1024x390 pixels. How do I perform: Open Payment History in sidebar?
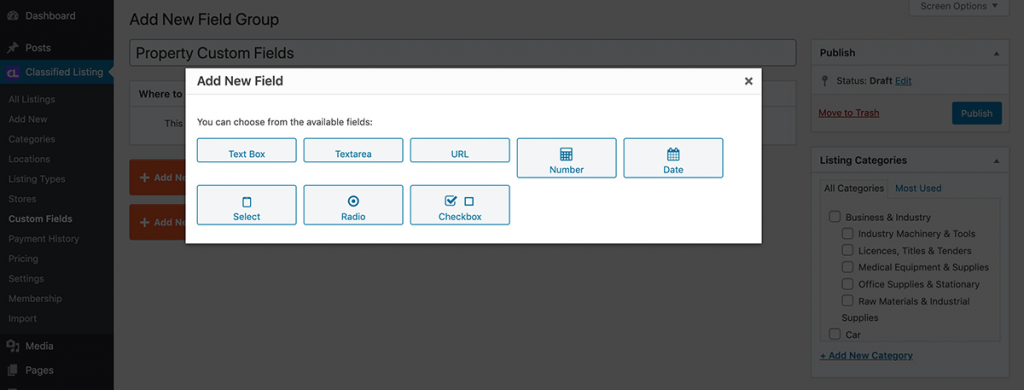coord(44,238)
